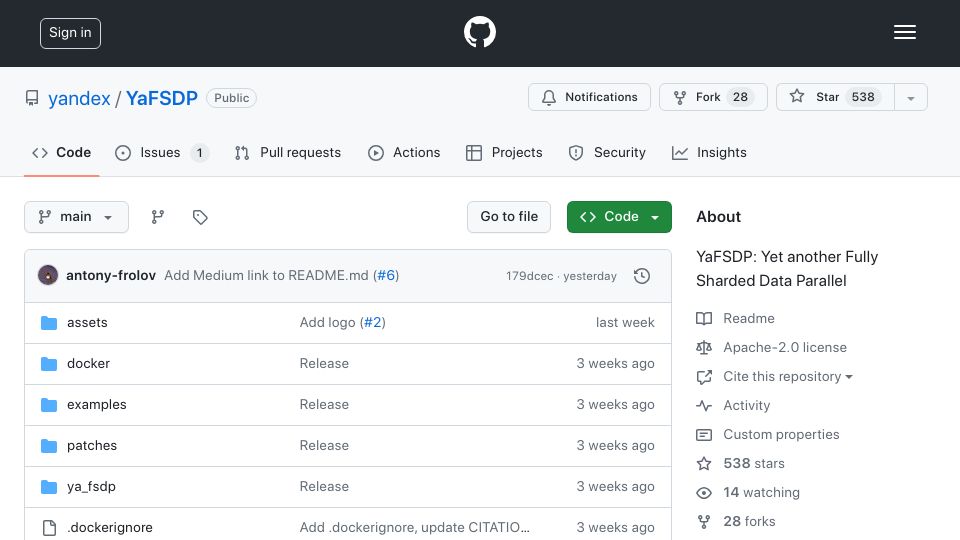This screenshot has width=960, height=540.
Task: Open commit hash 179dcec
Action: point(530,276)
